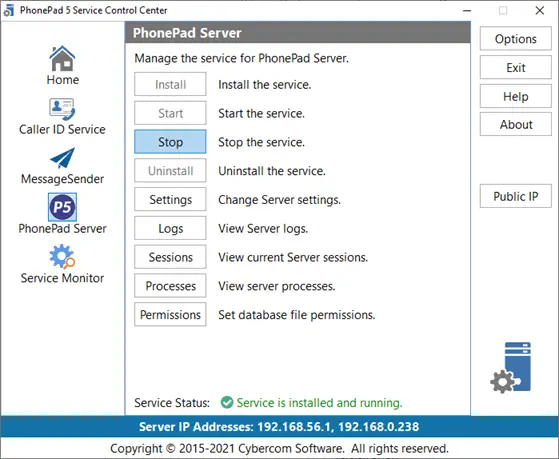Open the Service Monitor gear icon
Screen dimensions: 559x459
[x=62, y=256]
